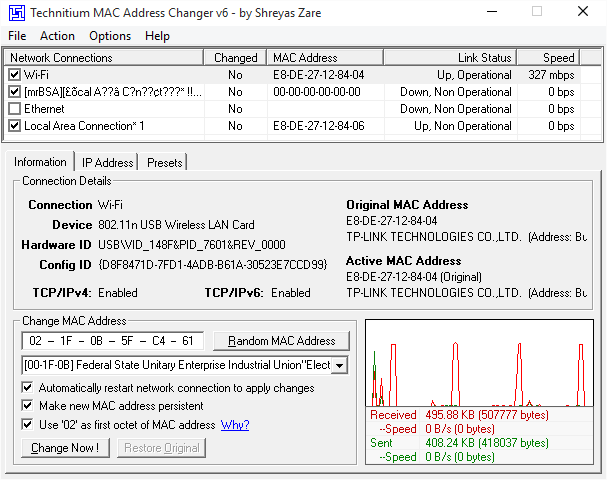Click device name 802.11n USB Wireless LAN Card
This screenshot has height=480, width=607.
pos(176,225)
